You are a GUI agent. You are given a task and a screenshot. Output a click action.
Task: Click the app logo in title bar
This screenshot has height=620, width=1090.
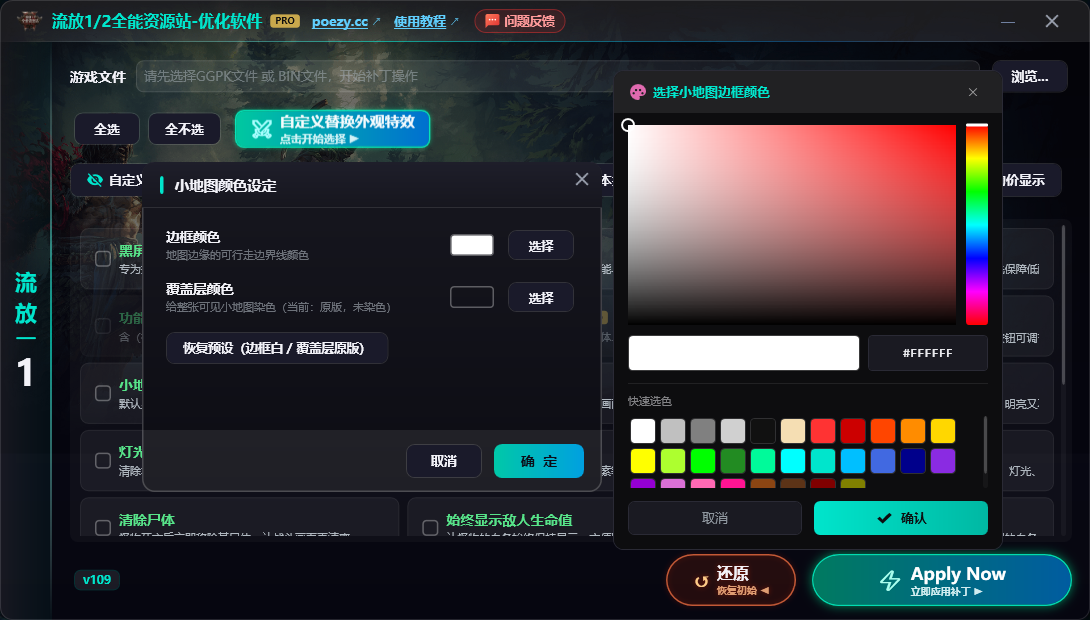29,21
